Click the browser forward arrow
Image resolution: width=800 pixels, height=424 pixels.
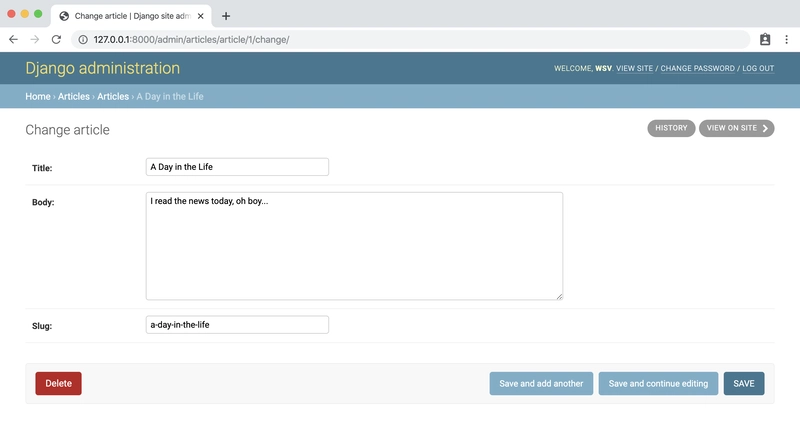[35, 39]
